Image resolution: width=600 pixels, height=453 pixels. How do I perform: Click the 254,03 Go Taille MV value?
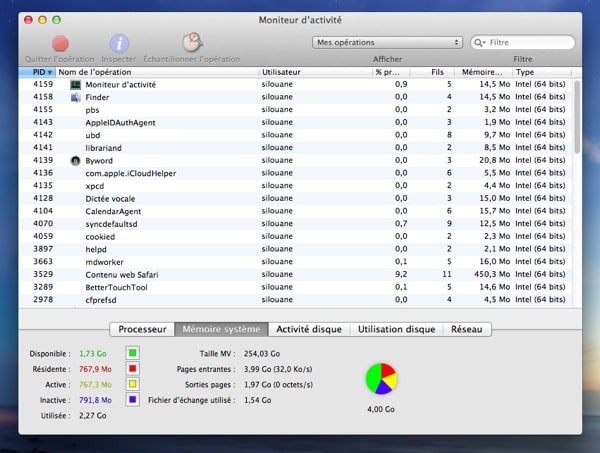tap(262, 354)
